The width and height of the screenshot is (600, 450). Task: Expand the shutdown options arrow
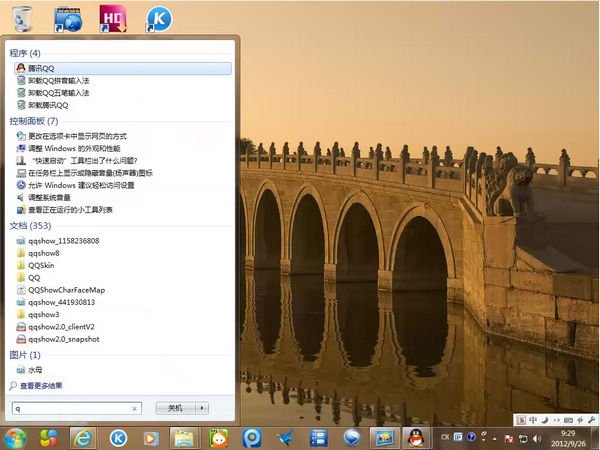pos(203,408)
